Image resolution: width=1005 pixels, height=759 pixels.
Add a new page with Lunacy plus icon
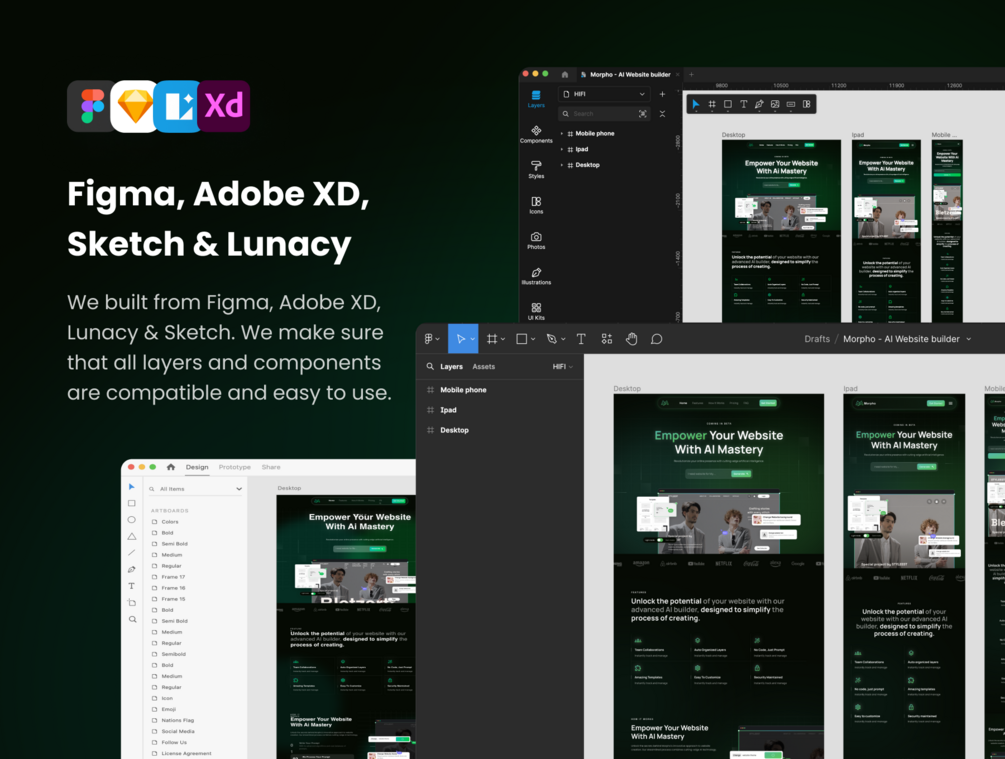pos(662,94)
